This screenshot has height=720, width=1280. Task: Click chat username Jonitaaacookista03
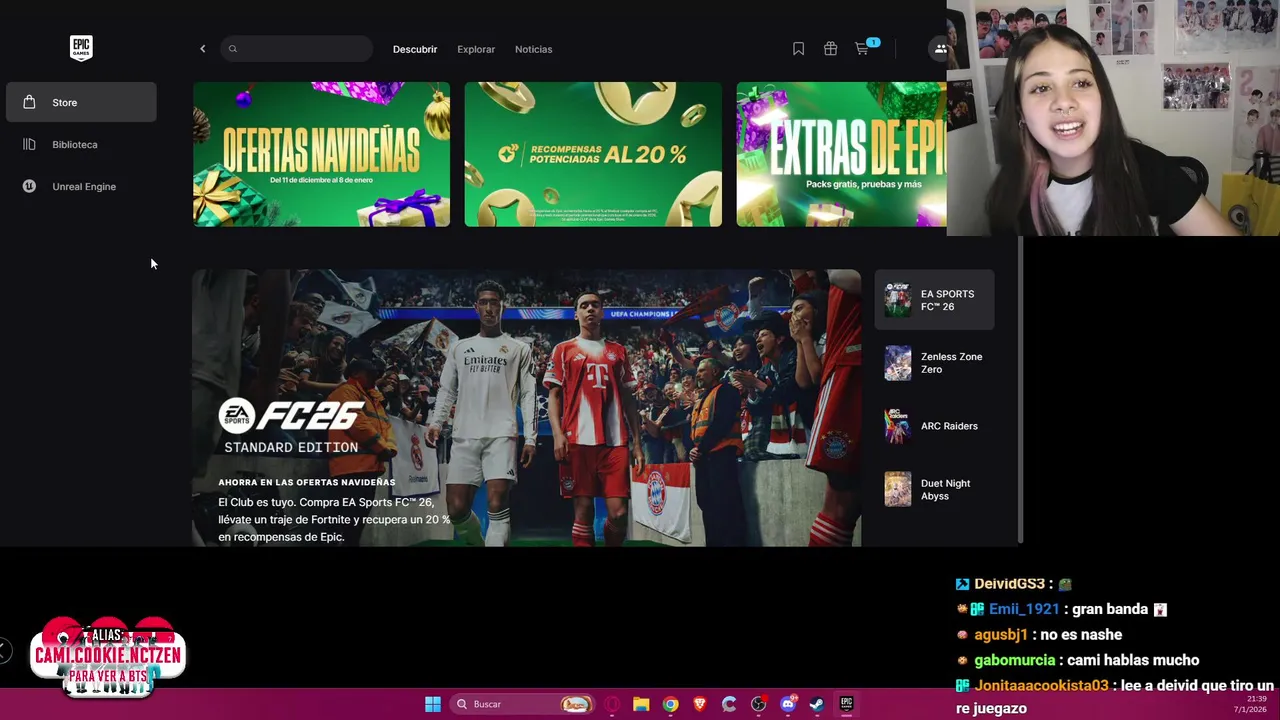pos(1042,686)
